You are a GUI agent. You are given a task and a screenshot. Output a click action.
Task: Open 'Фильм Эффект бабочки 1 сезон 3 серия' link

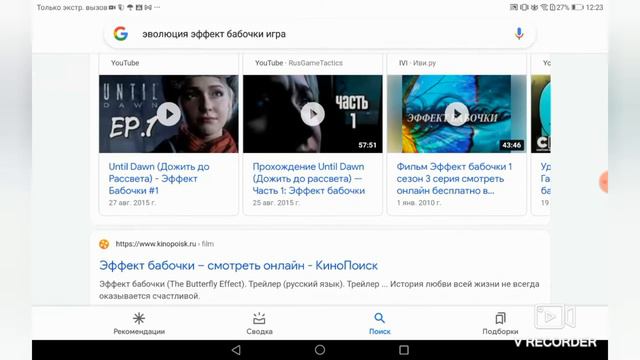point(454,179)
